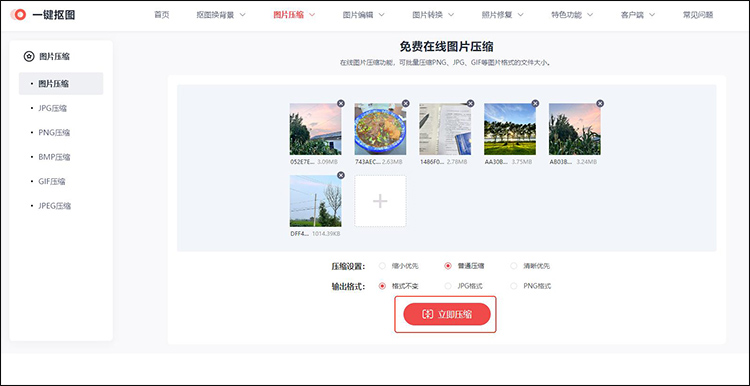Open JPG压缩 in the sidebar
750x386 pixels.
(x=53, y=108)
